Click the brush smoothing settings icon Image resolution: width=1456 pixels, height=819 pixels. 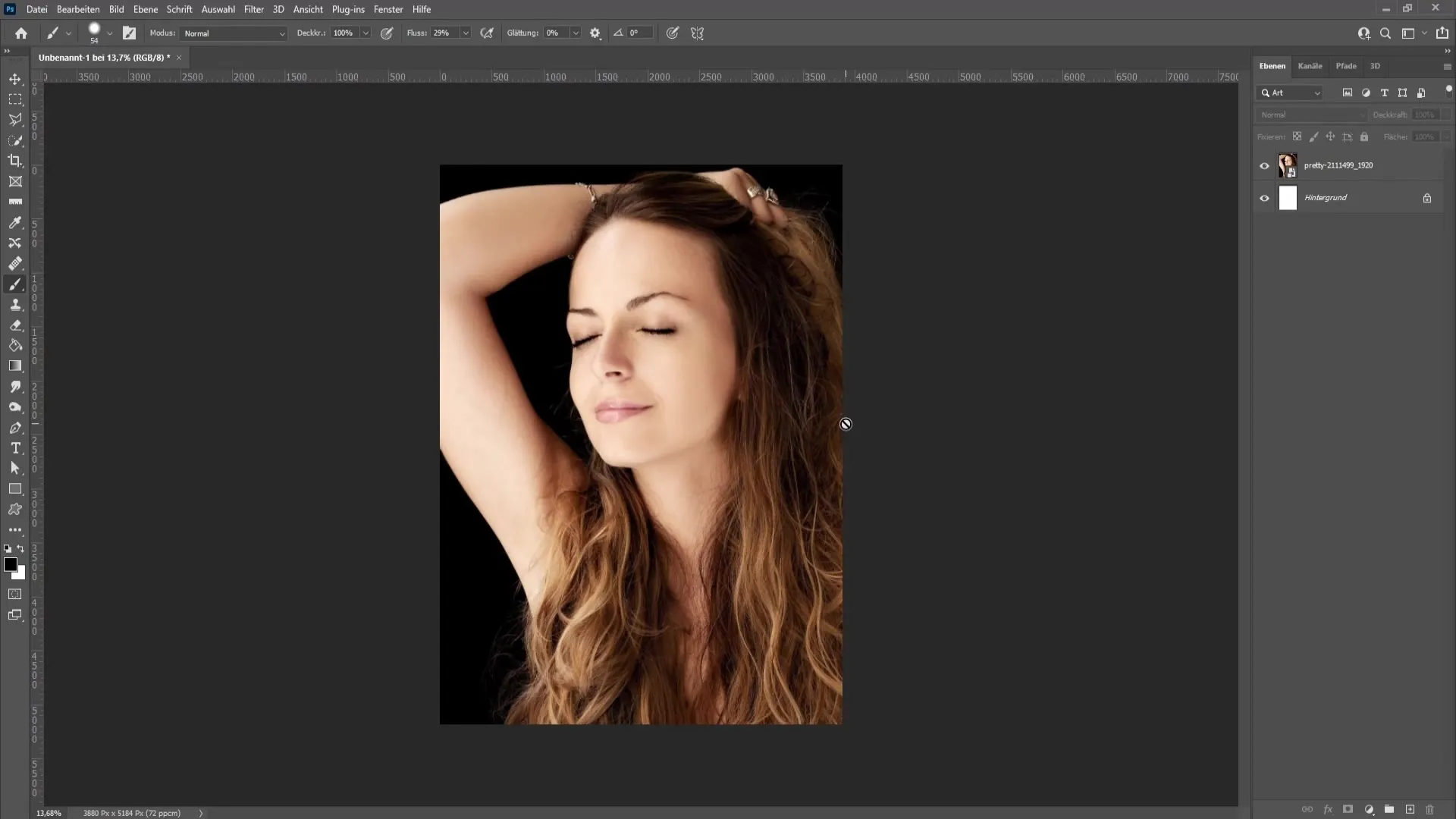coord(595,33)
